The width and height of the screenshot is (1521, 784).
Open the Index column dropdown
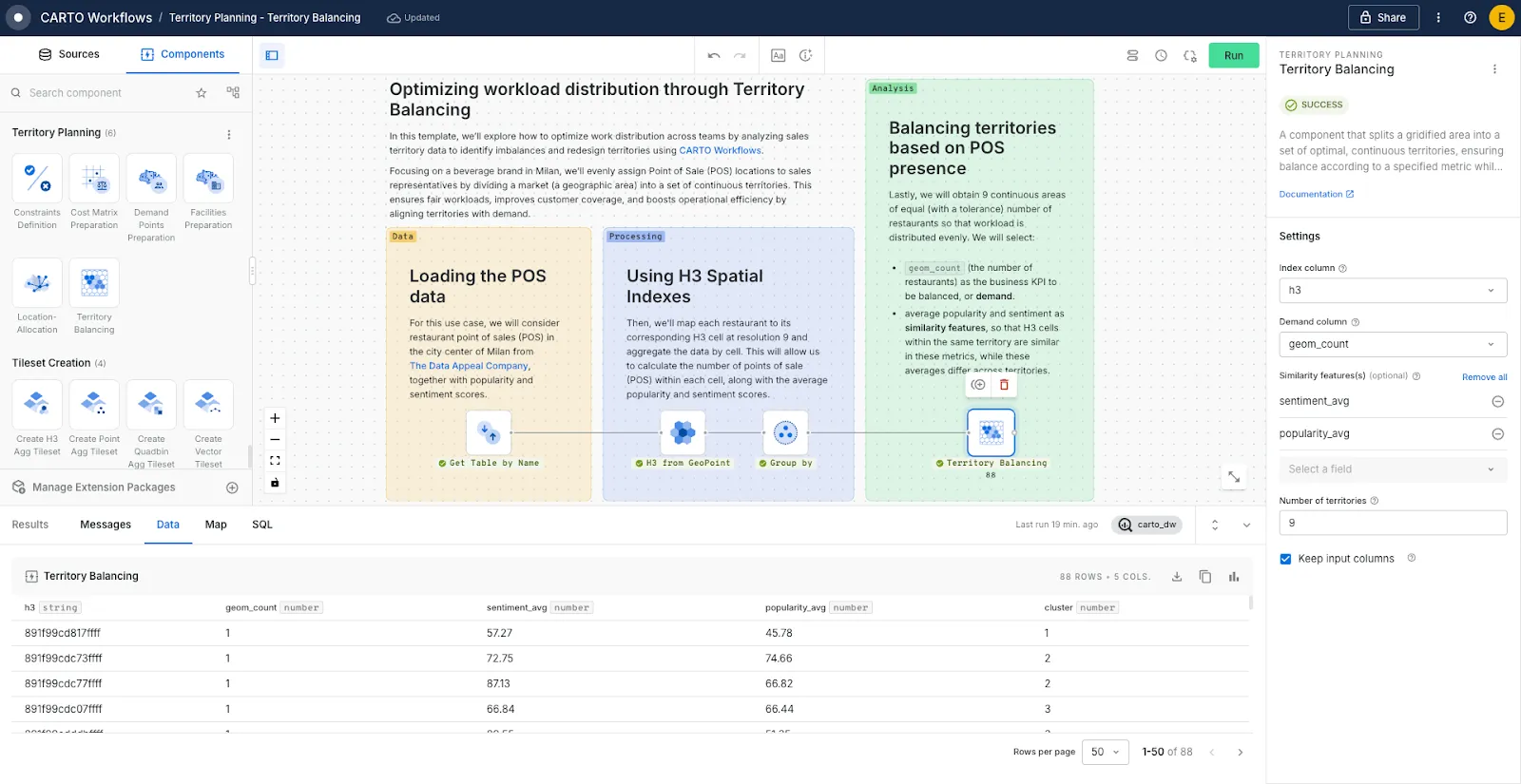point(1393,290)
